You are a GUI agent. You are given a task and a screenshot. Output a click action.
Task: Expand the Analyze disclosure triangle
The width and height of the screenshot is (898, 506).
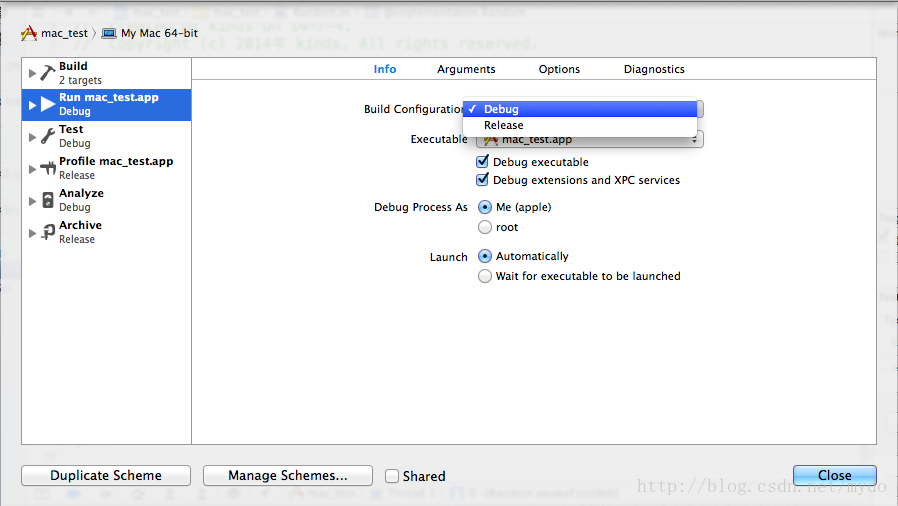point(32,201)
